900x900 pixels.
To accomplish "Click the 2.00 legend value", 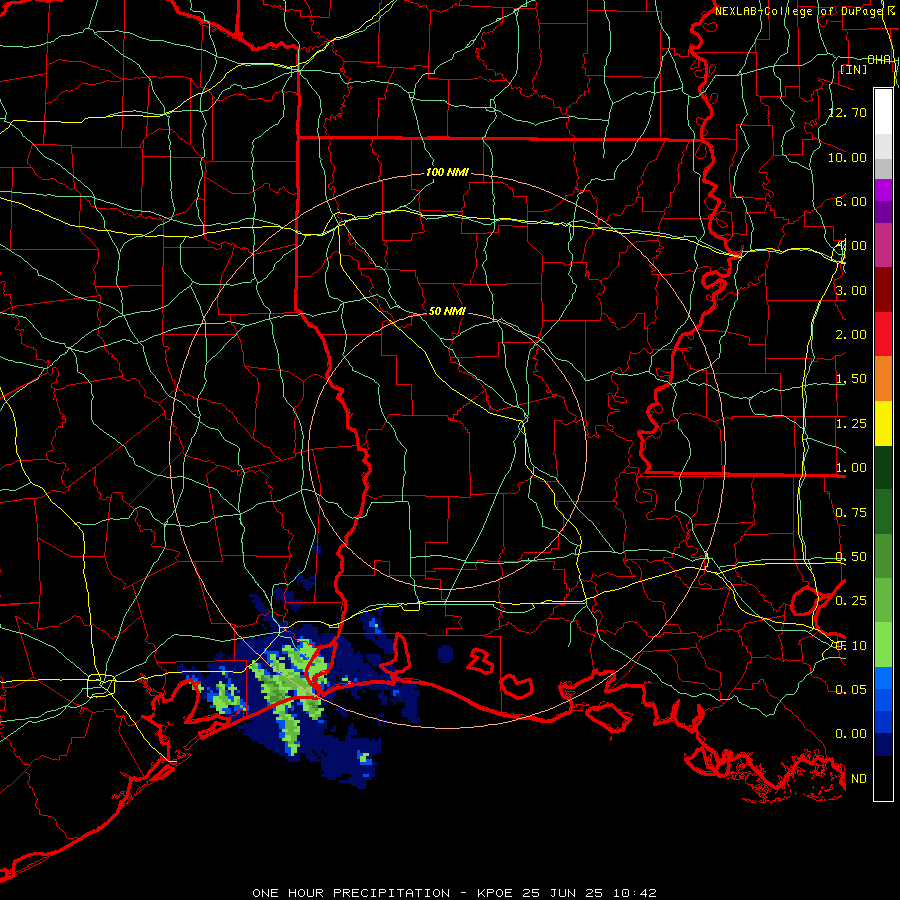I will [x=851, y=335].
